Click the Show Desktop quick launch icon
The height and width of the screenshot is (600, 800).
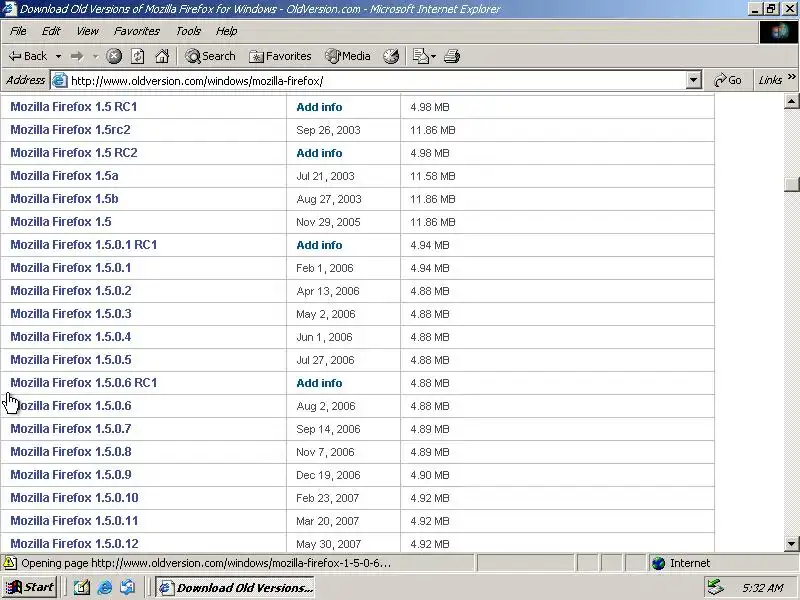pyautogui.click(x=81, y=588)
